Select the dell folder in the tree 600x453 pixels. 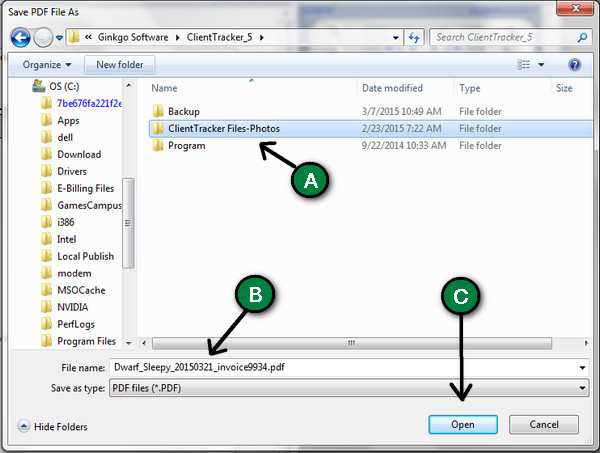click(57, 137)
